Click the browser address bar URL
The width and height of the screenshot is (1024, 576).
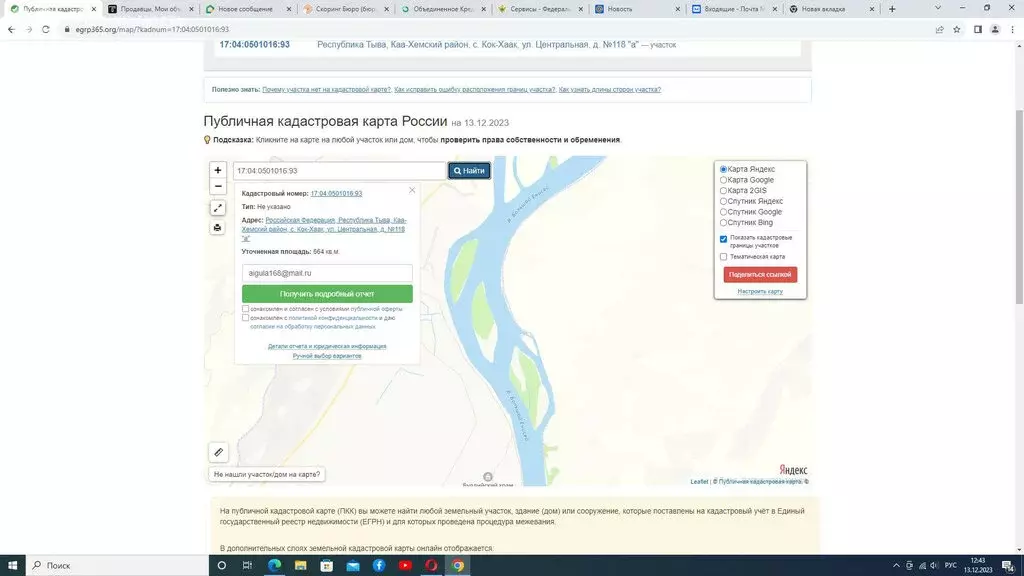click(x=152, y=29)
